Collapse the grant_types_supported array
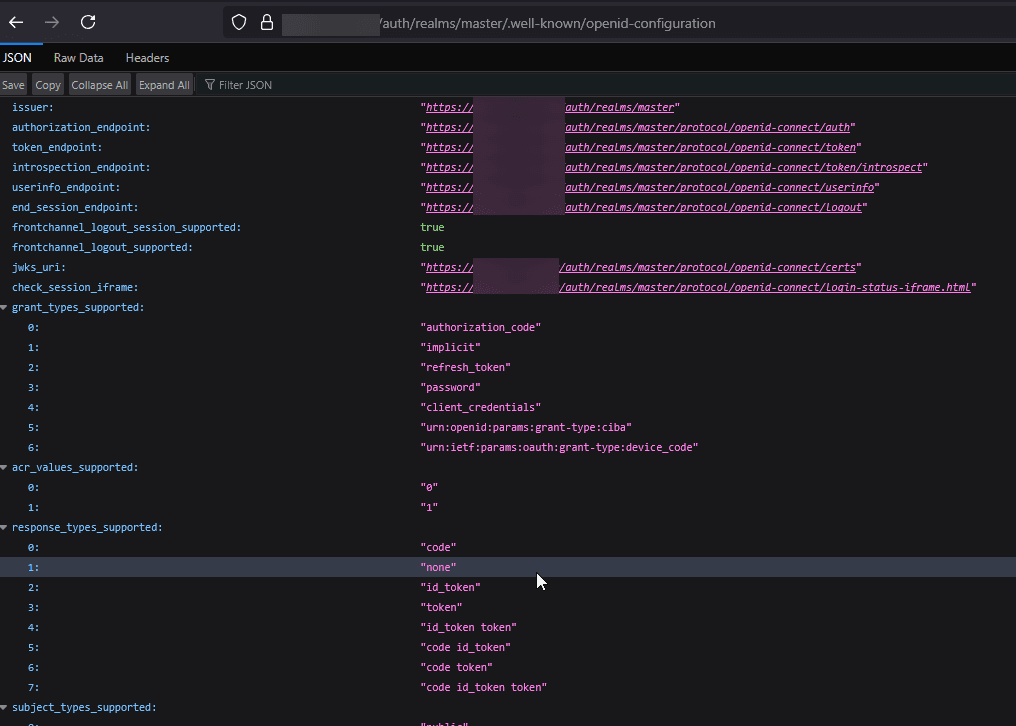The image size is (1016, 726). click(4, 307)
